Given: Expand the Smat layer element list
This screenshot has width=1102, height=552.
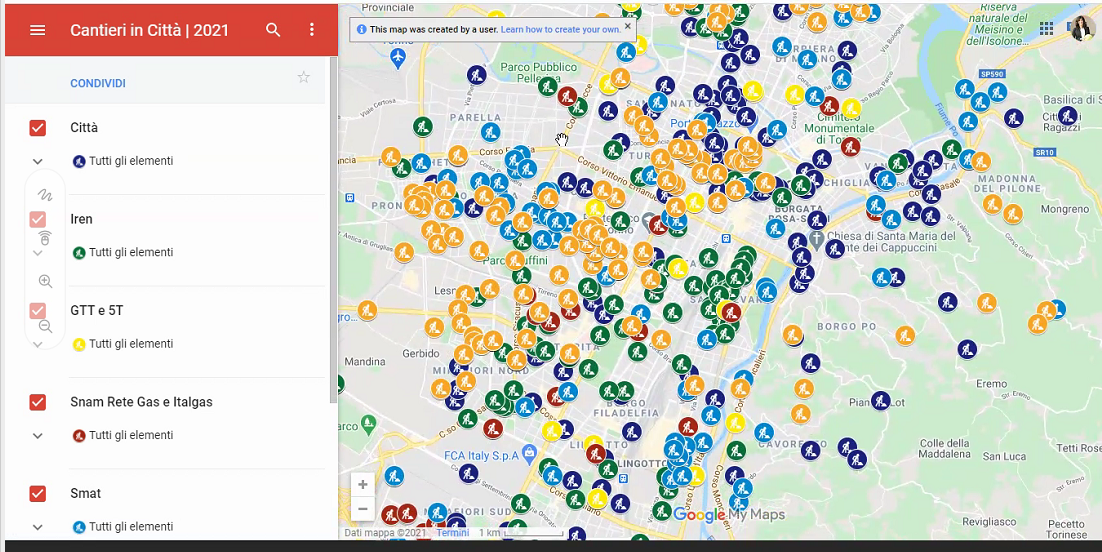Looking at the screenshot, I should [x=38, y=526].
